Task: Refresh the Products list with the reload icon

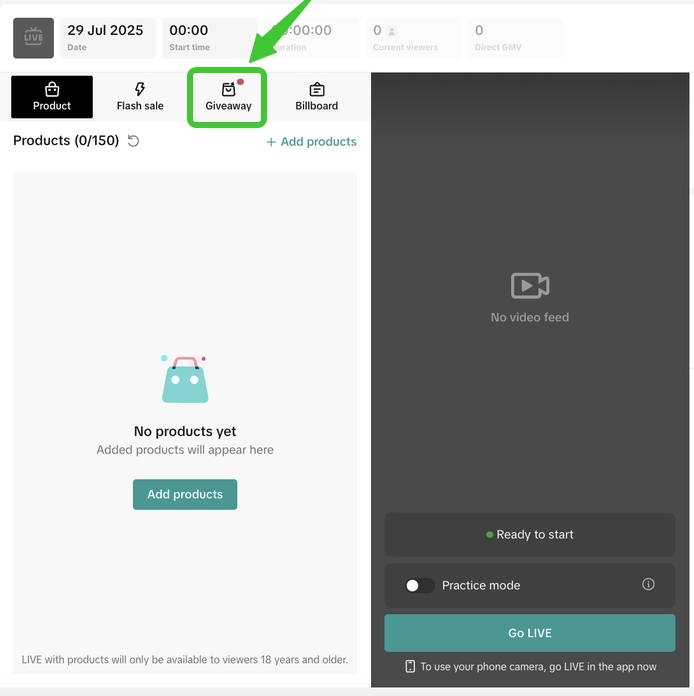Action: tap(133, 141)
